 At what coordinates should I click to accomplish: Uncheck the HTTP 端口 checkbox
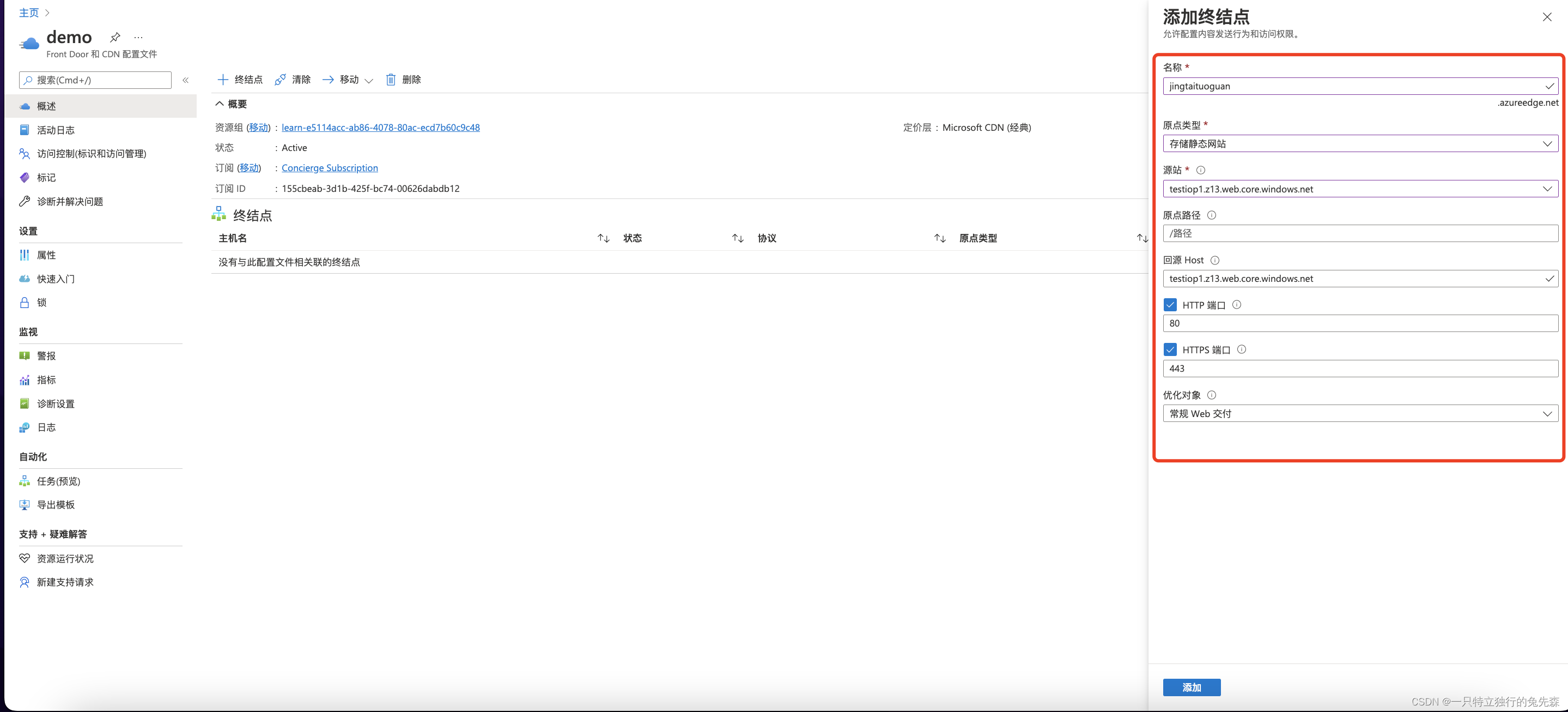(x=1170, y=305)
